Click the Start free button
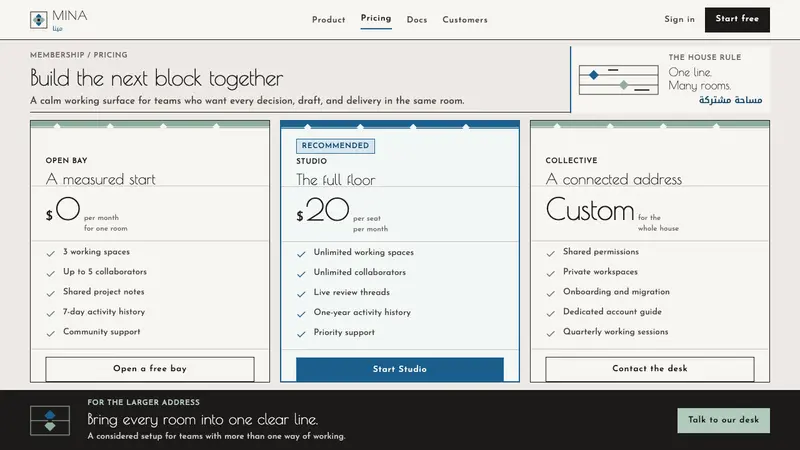This screenshot has height=450, width=800. [x=737, y=20]
